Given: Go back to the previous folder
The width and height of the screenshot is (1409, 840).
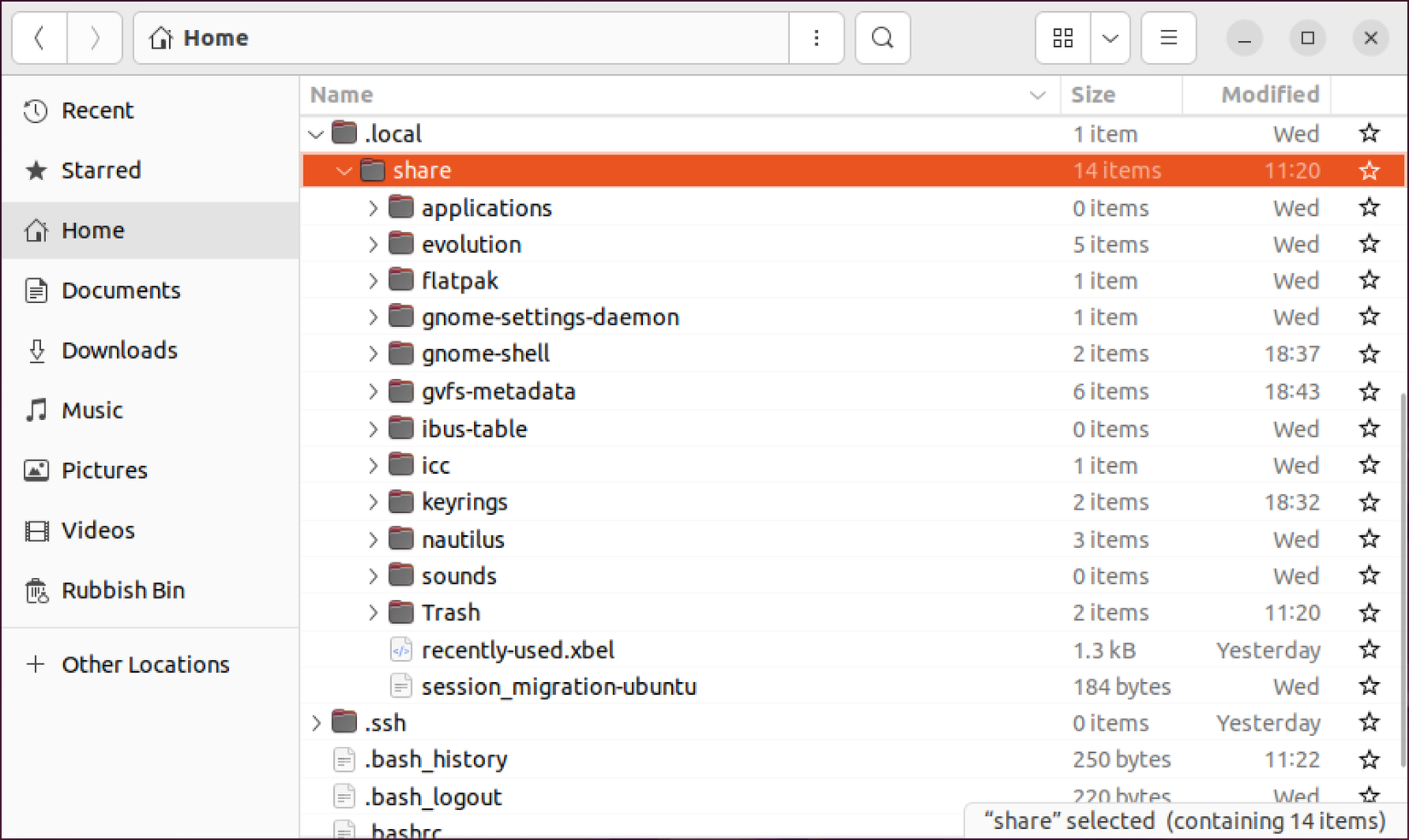Looking at the screenshot, I should [x=39, y=38].
